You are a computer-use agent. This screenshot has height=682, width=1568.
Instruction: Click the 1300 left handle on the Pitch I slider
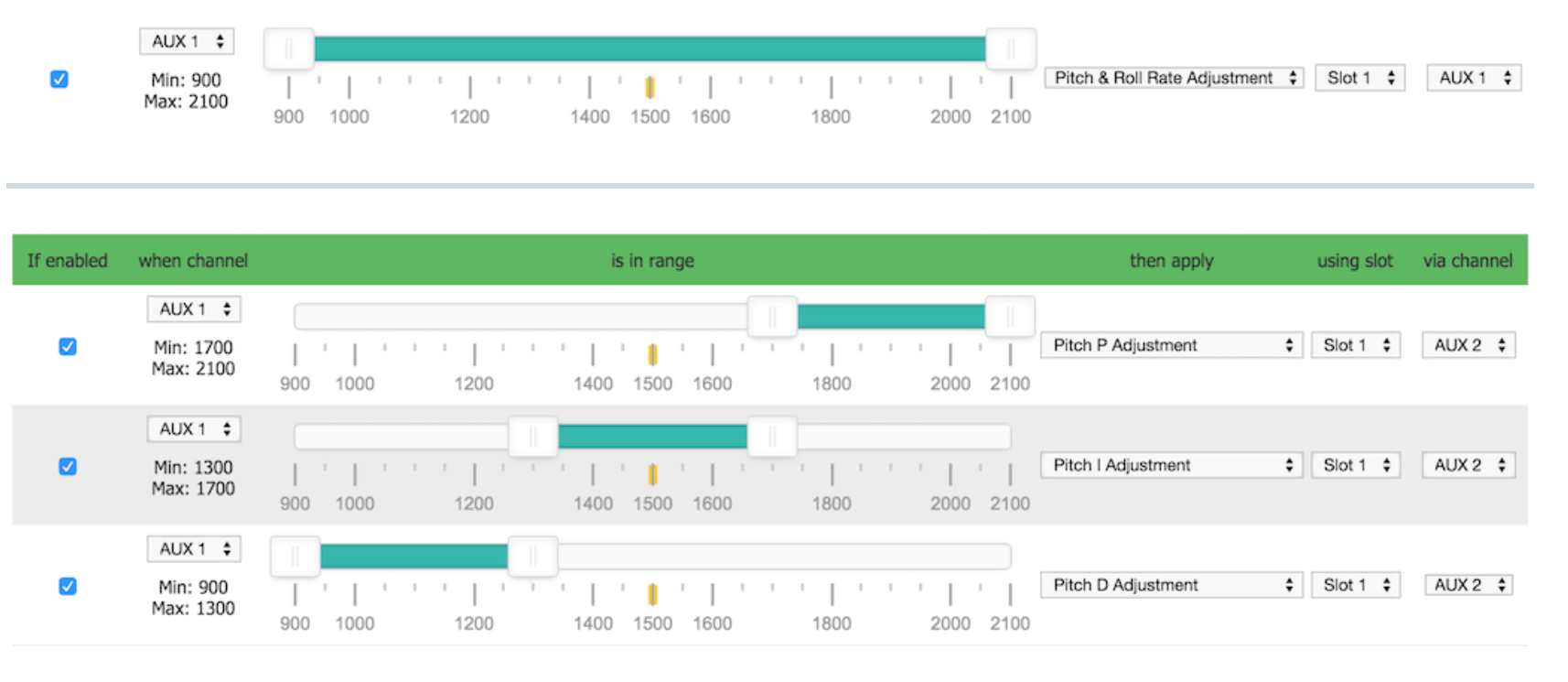pos(533,437)
